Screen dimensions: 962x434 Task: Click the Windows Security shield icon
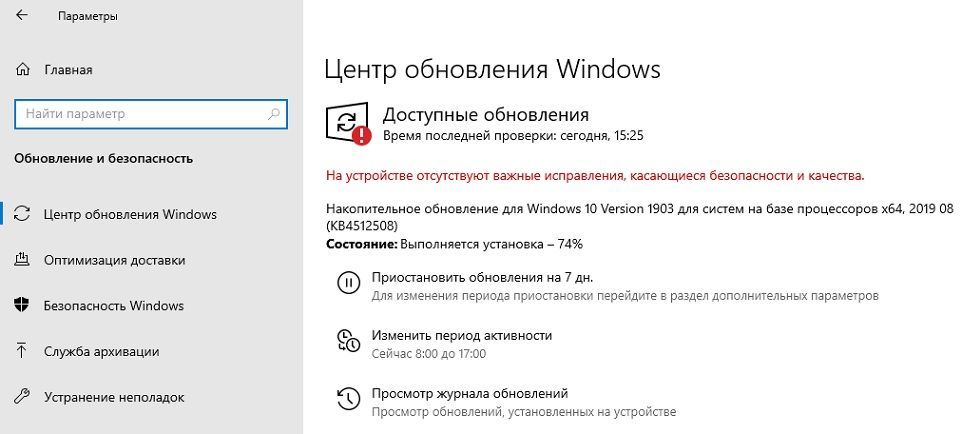pos(23,305)
